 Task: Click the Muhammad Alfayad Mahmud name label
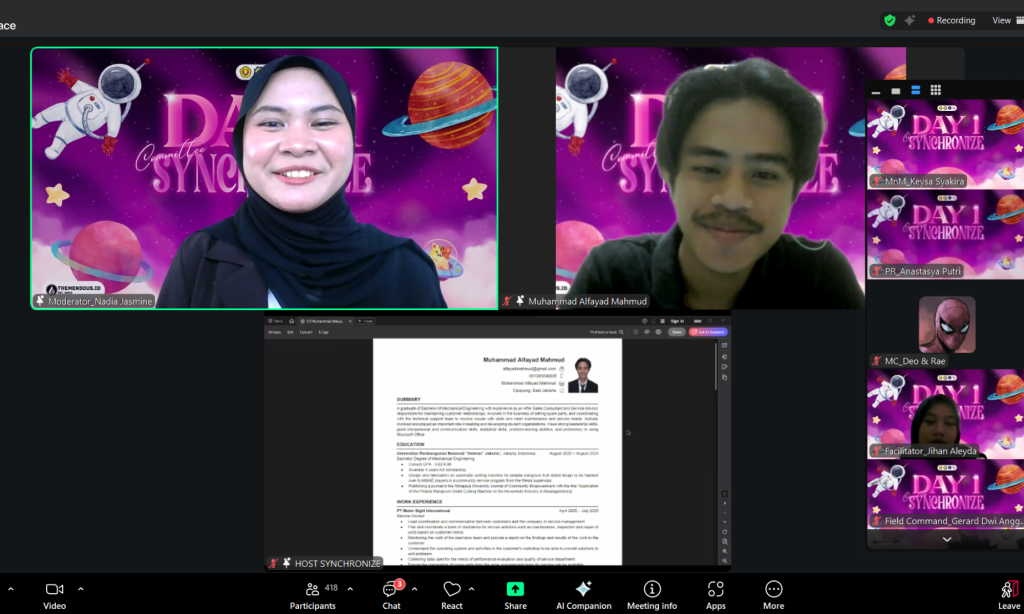click(587, 301)
